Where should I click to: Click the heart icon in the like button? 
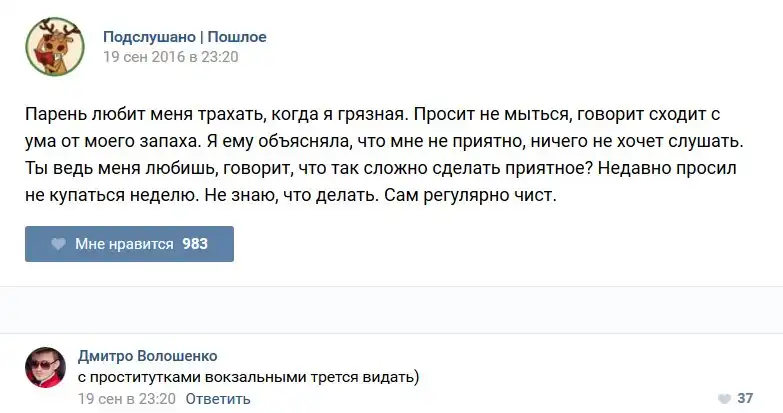tap(59, 244)
